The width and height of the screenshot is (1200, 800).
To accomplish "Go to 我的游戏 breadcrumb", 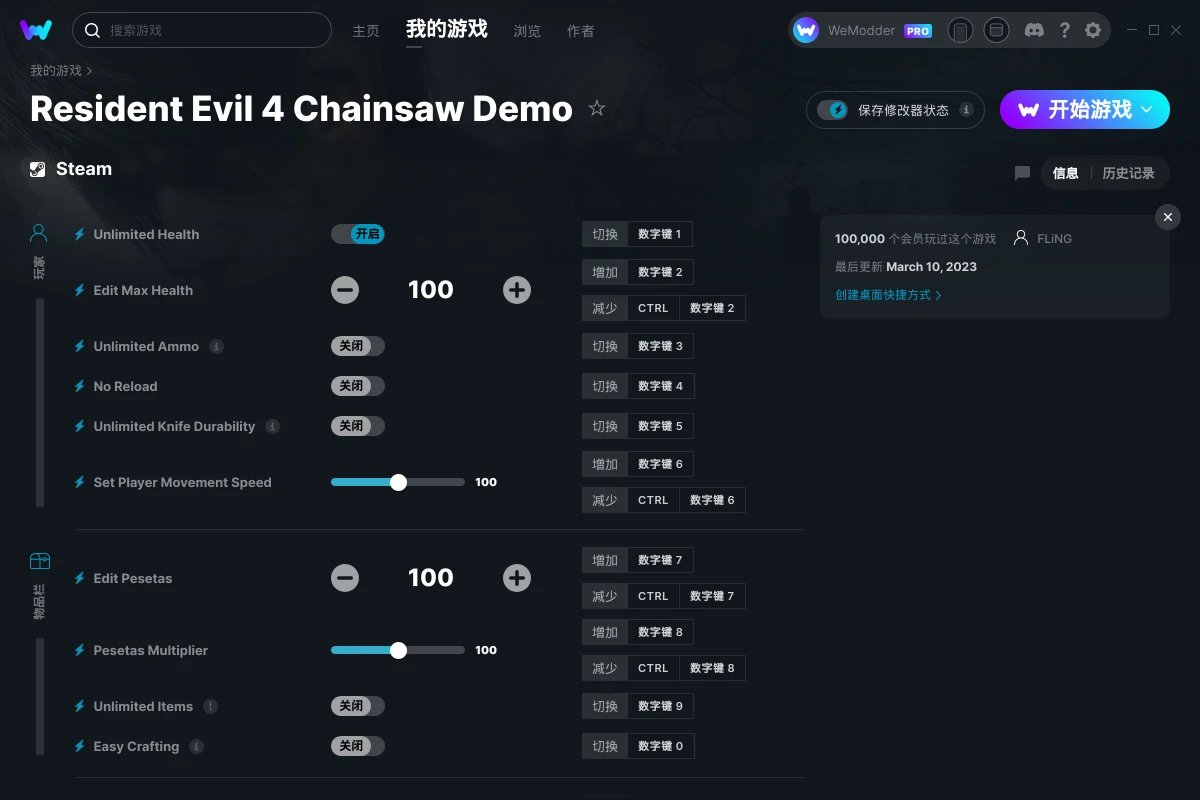I will point(56,71).
